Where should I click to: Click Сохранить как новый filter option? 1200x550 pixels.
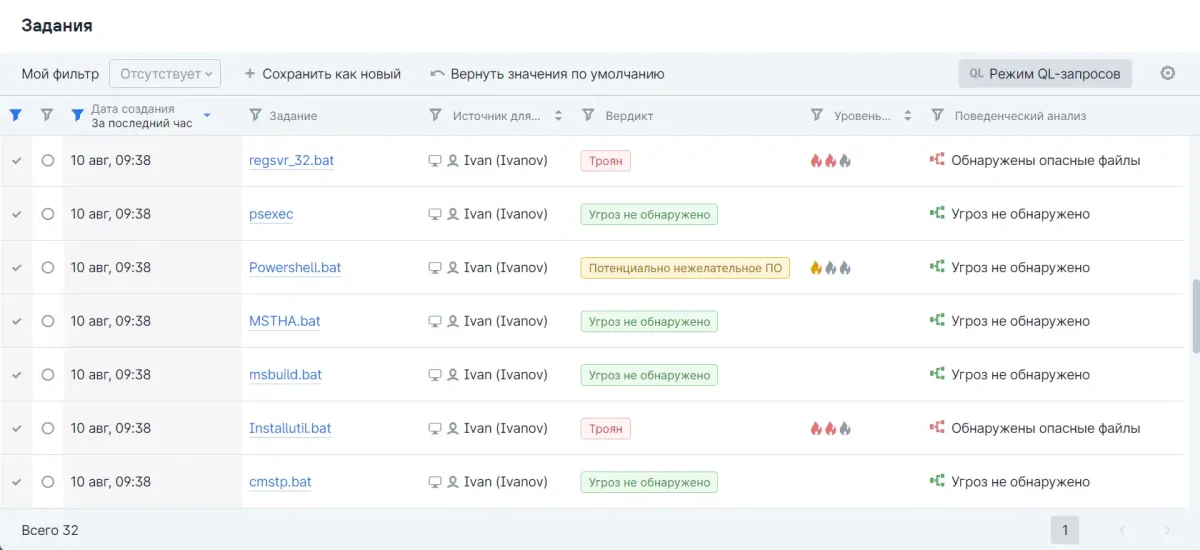tap(322, 74)
